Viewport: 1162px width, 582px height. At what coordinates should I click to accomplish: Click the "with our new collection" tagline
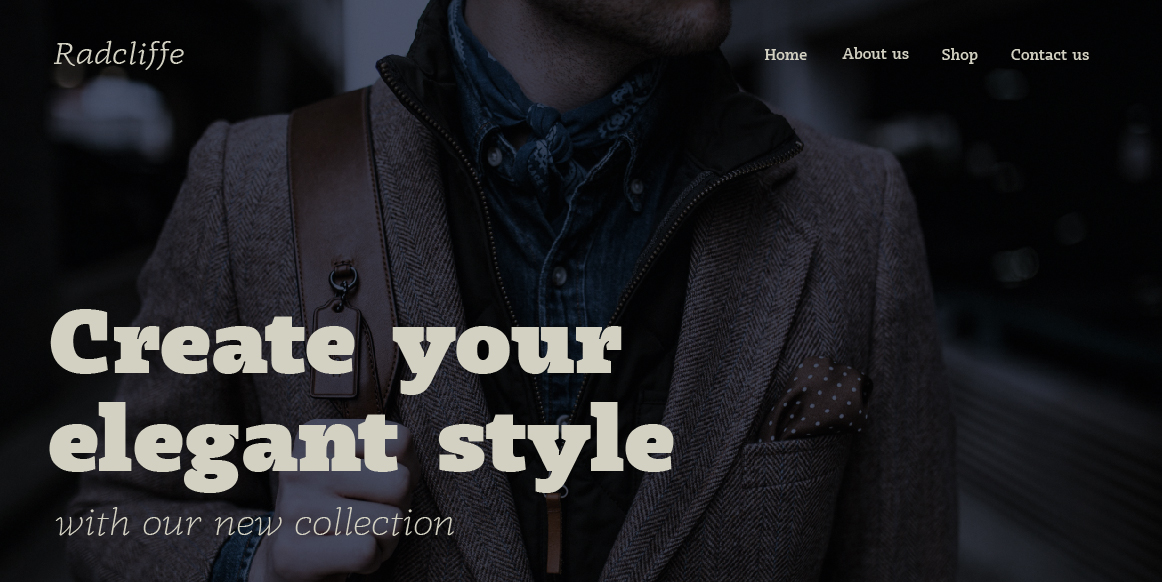pos(255,523)
